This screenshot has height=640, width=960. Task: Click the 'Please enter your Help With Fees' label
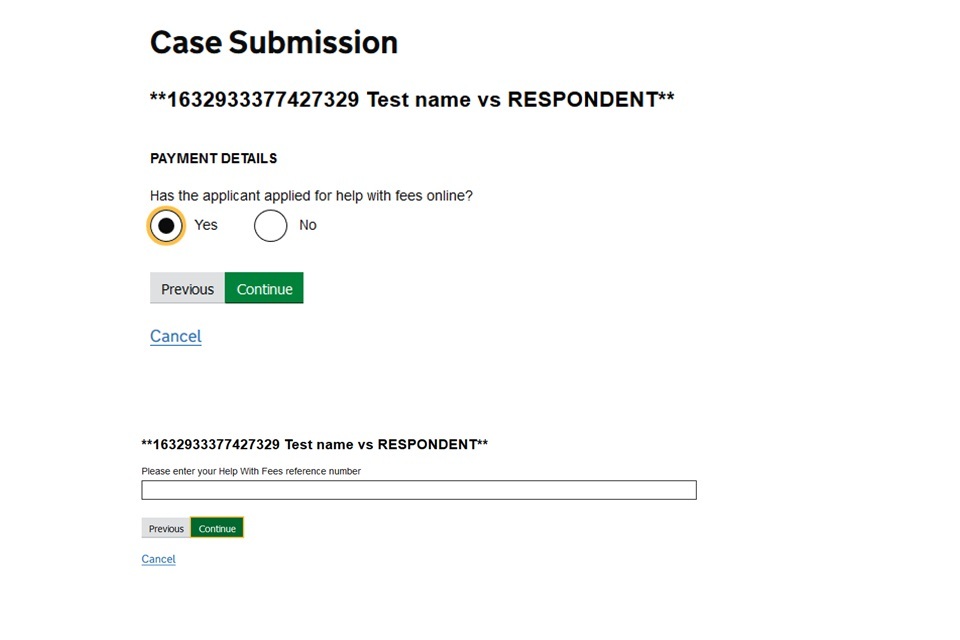(251, 471)
